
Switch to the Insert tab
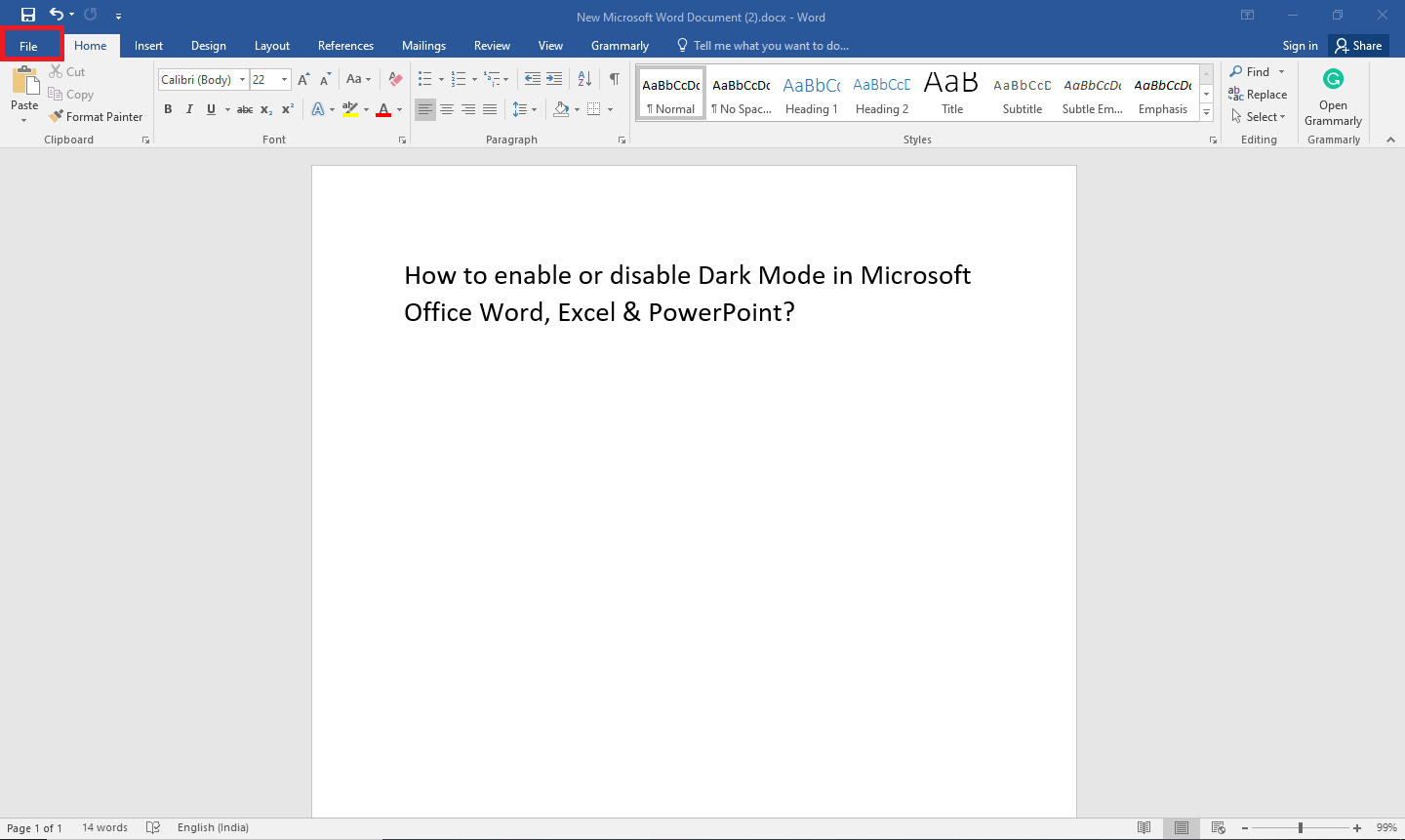coord(148,46)
